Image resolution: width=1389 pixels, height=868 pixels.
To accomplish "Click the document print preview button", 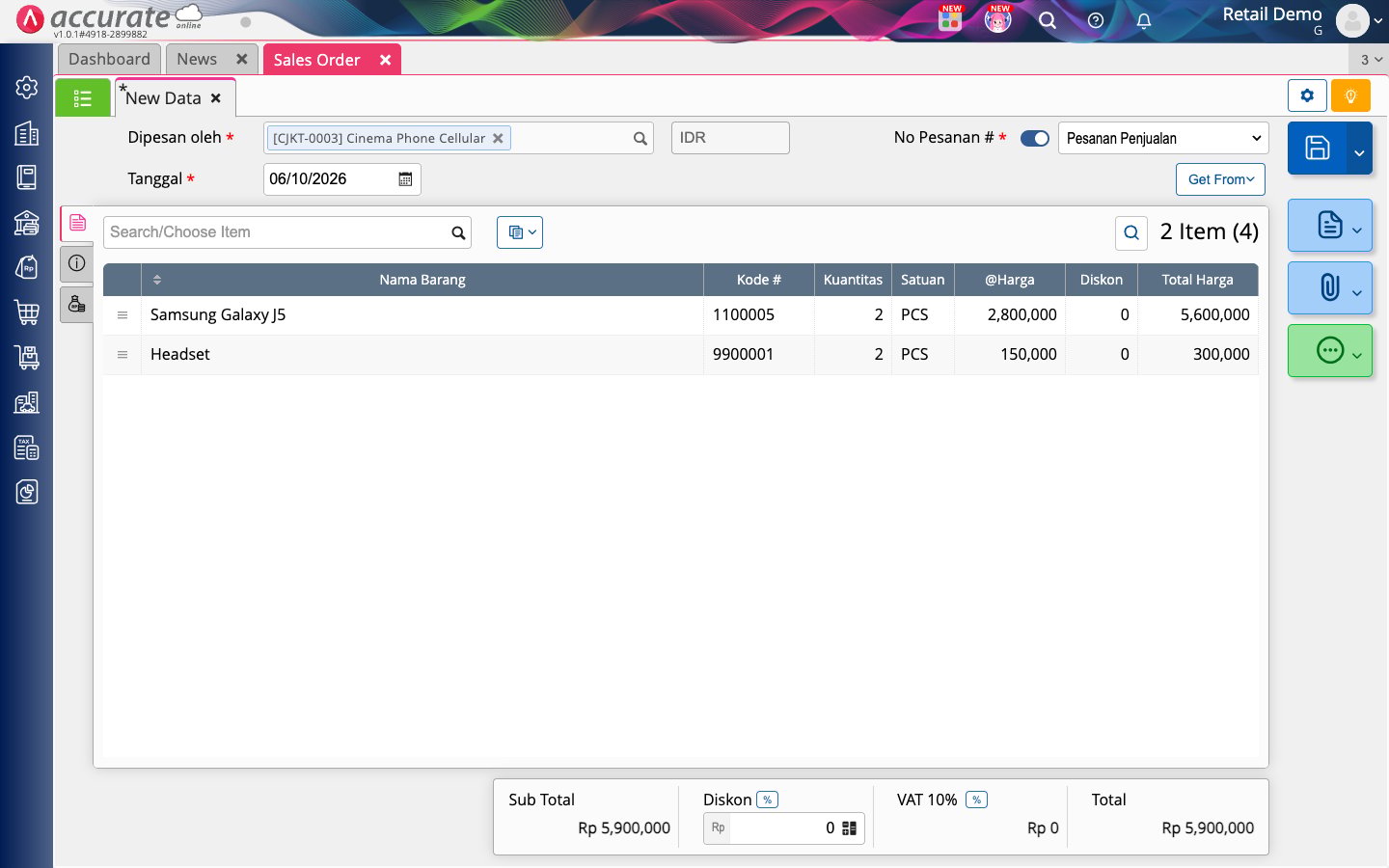I will (x=1330, y=226).
